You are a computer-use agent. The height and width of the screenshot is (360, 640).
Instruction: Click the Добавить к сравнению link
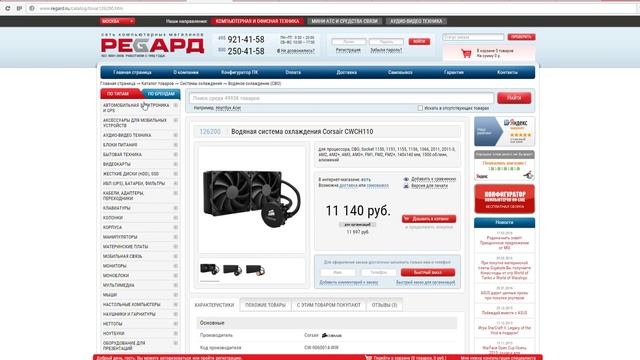click(433, 179)
